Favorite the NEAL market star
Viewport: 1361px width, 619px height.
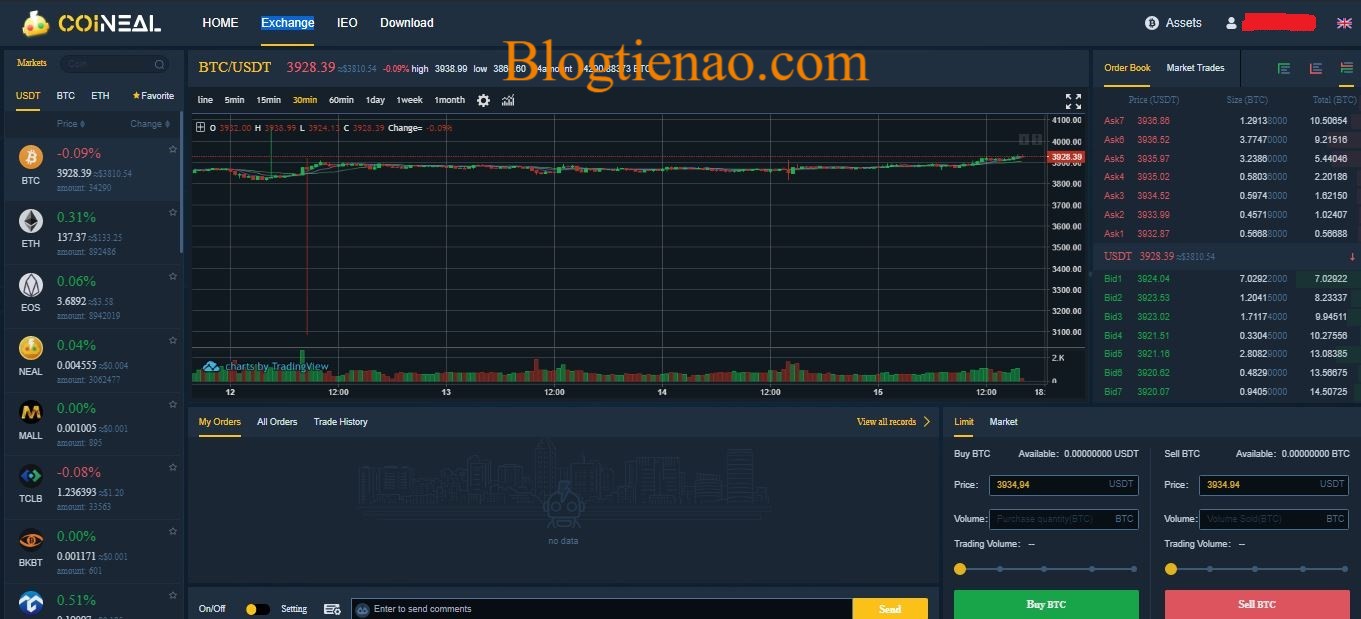tap(173, 341)
